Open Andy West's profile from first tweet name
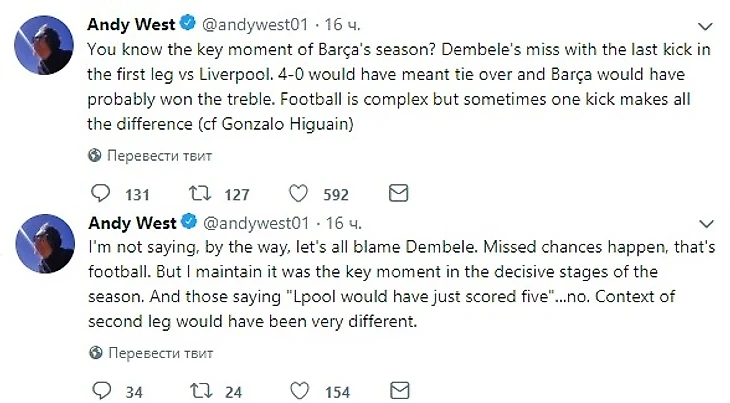Screen dimensions: 730x403 pyautogui.click(x=132, y=23)
